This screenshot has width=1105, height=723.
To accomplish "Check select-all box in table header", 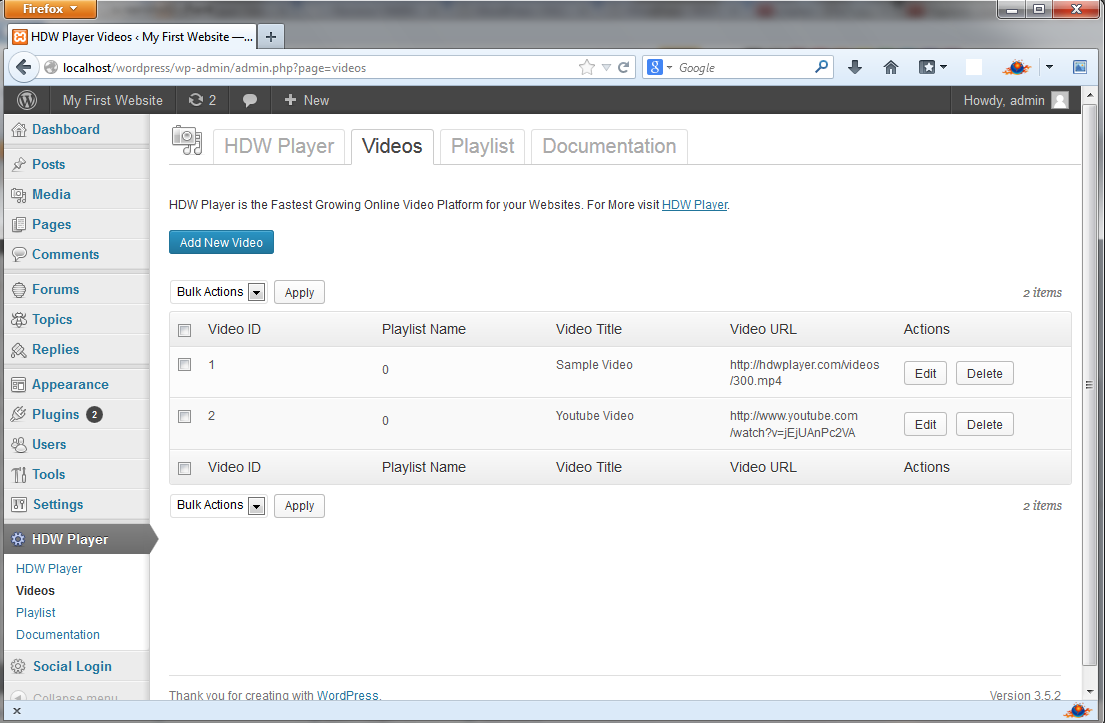I will [x=185, y=330].
